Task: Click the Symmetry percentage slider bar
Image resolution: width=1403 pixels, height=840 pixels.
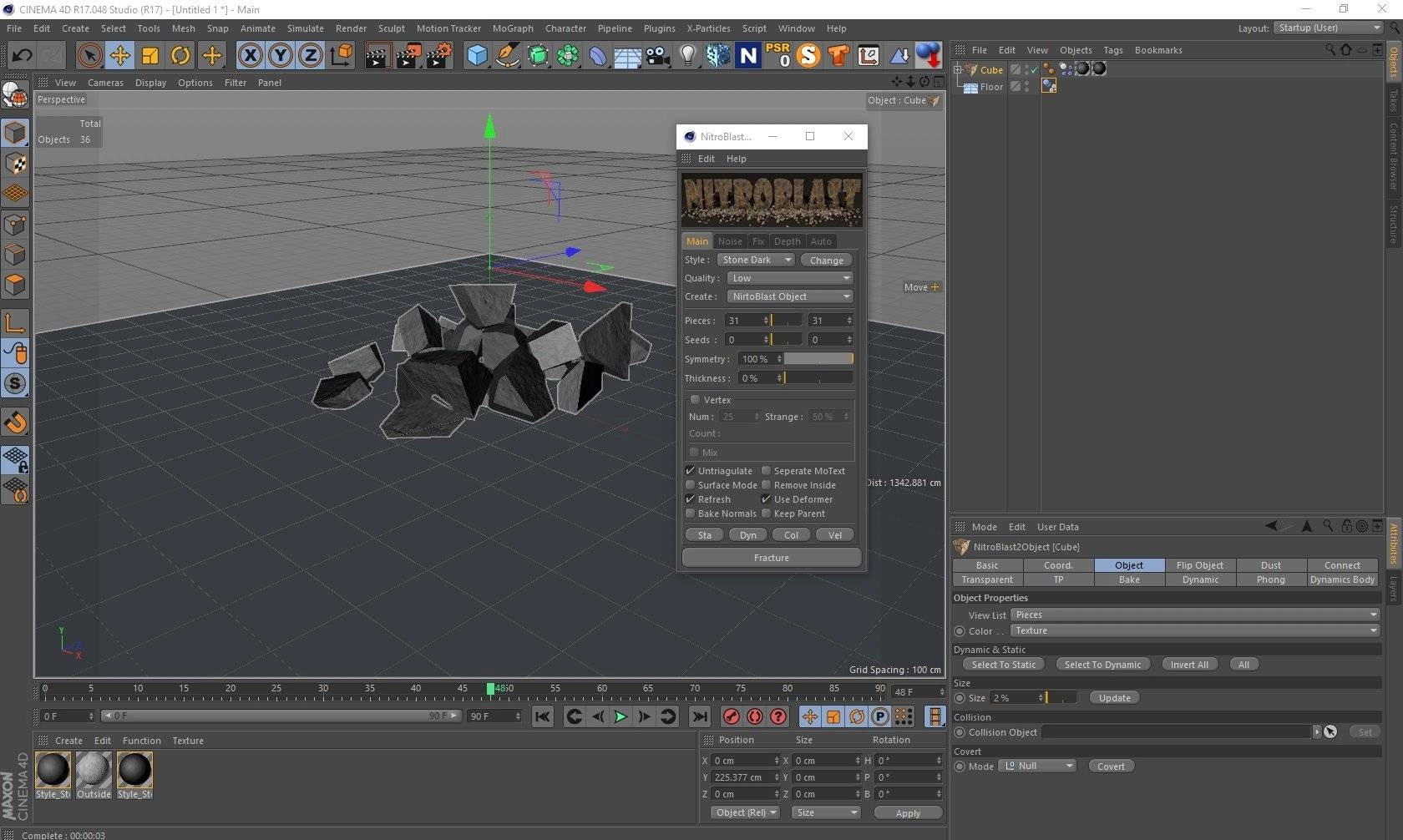Action: point(818,359)
